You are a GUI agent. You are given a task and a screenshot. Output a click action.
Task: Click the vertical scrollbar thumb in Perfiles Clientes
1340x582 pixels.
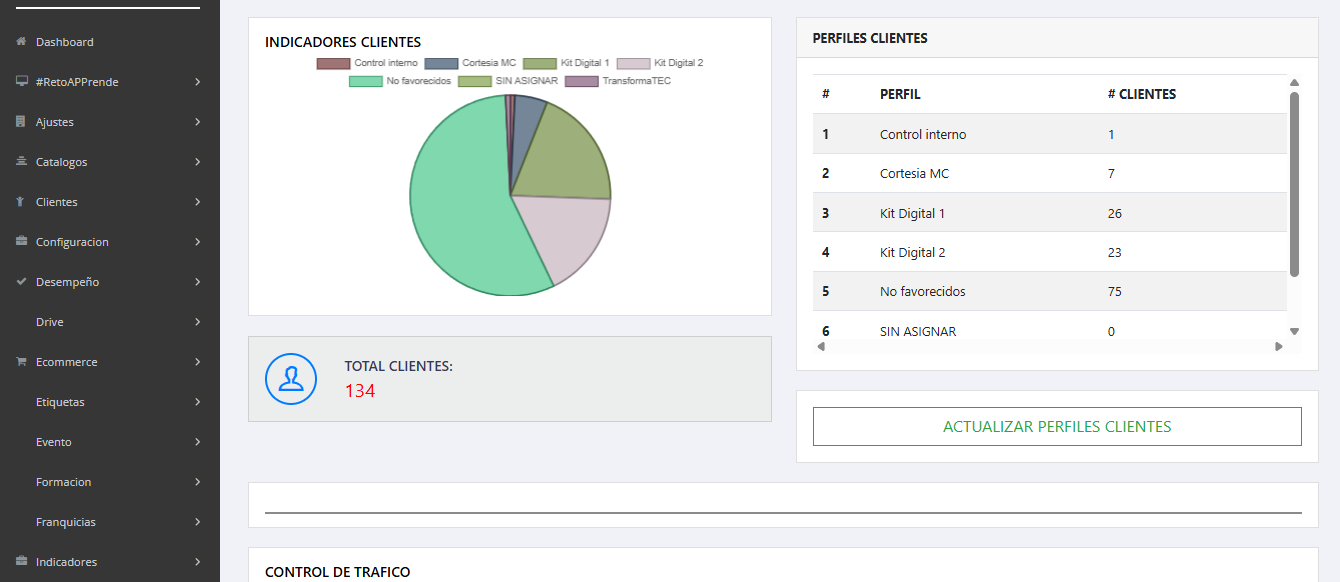pos(1294,184)
